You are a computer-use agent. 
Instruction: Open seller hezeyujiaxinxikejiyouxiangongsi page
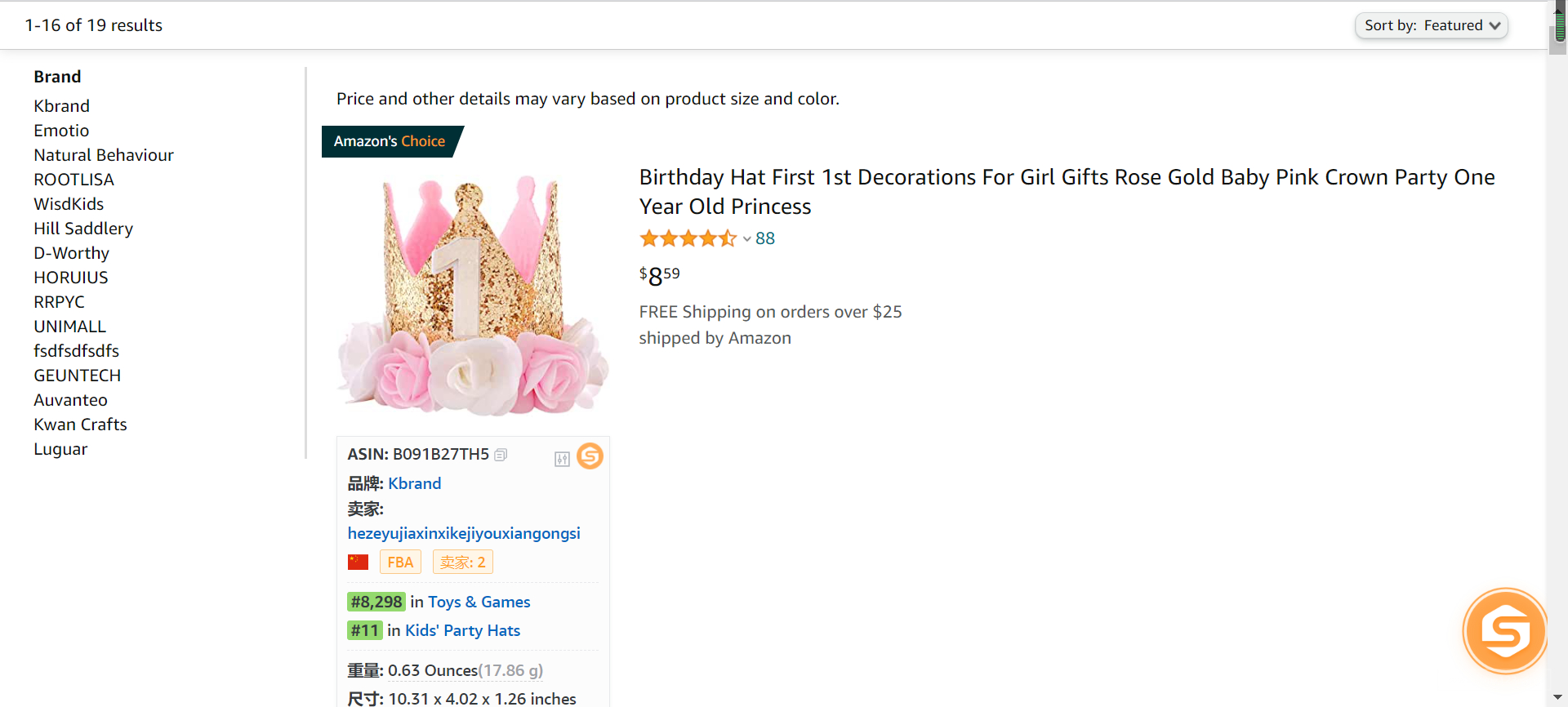pos(464,533)
